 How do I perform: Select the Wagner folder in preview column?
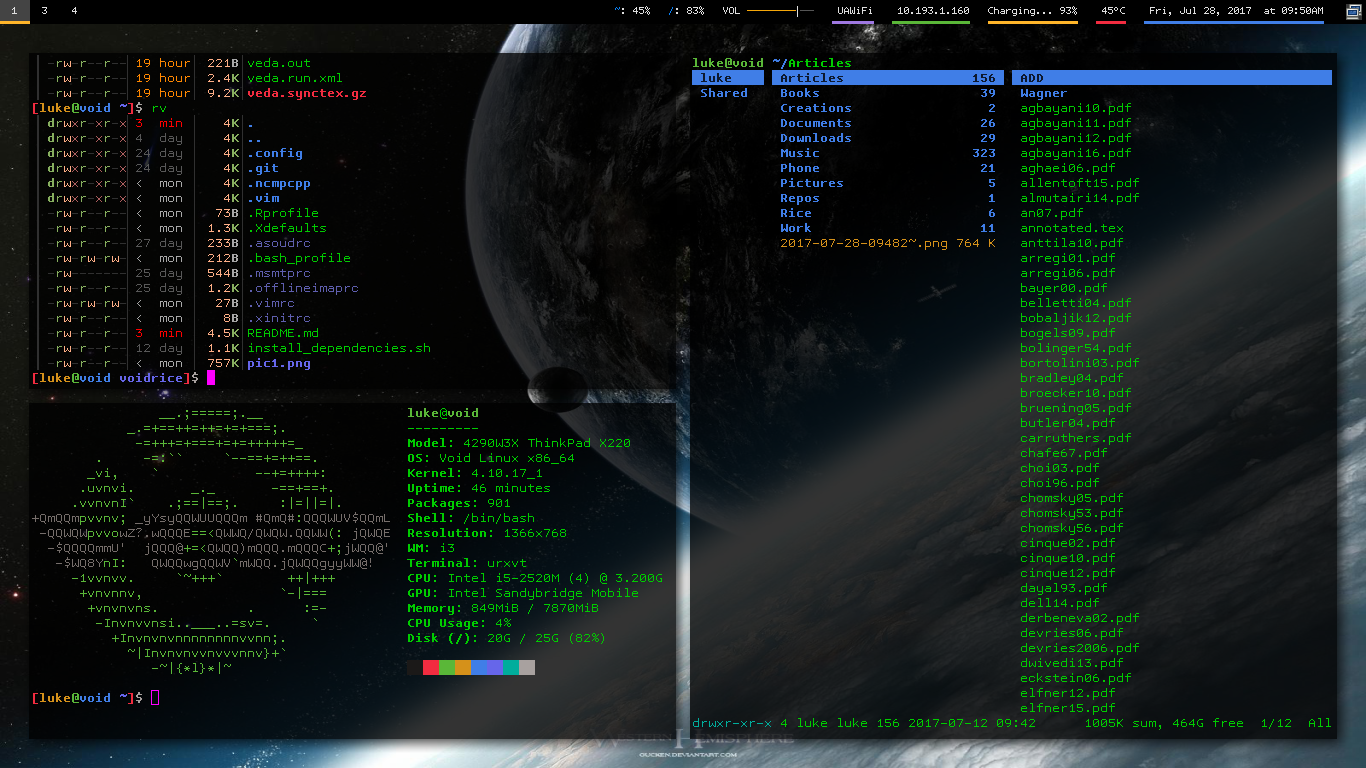(x=1043, y=93)
